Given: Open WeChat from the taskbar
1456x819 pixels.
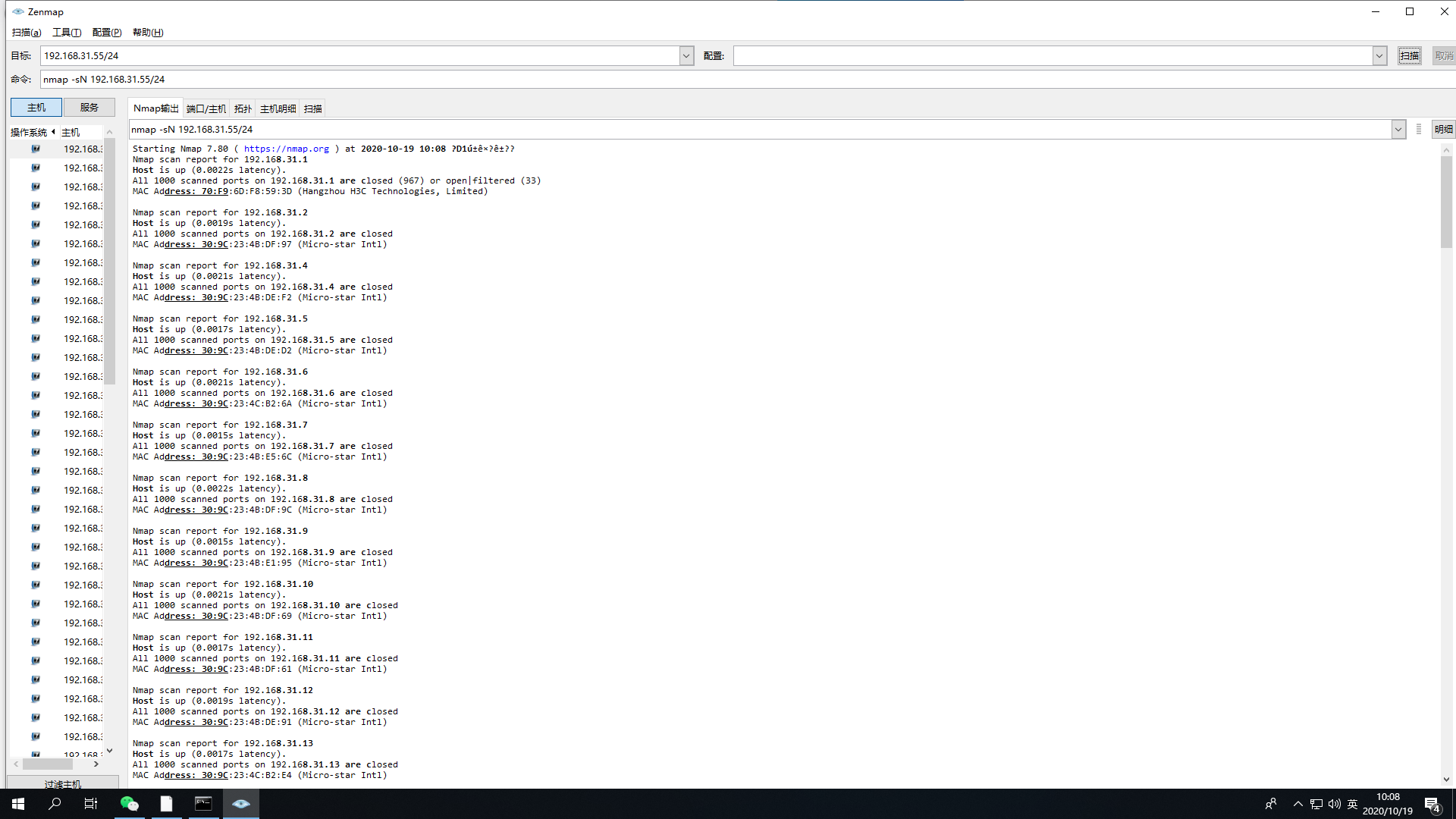Looking at the screenshot, I should pyautogui.click(x=130, y=804).
